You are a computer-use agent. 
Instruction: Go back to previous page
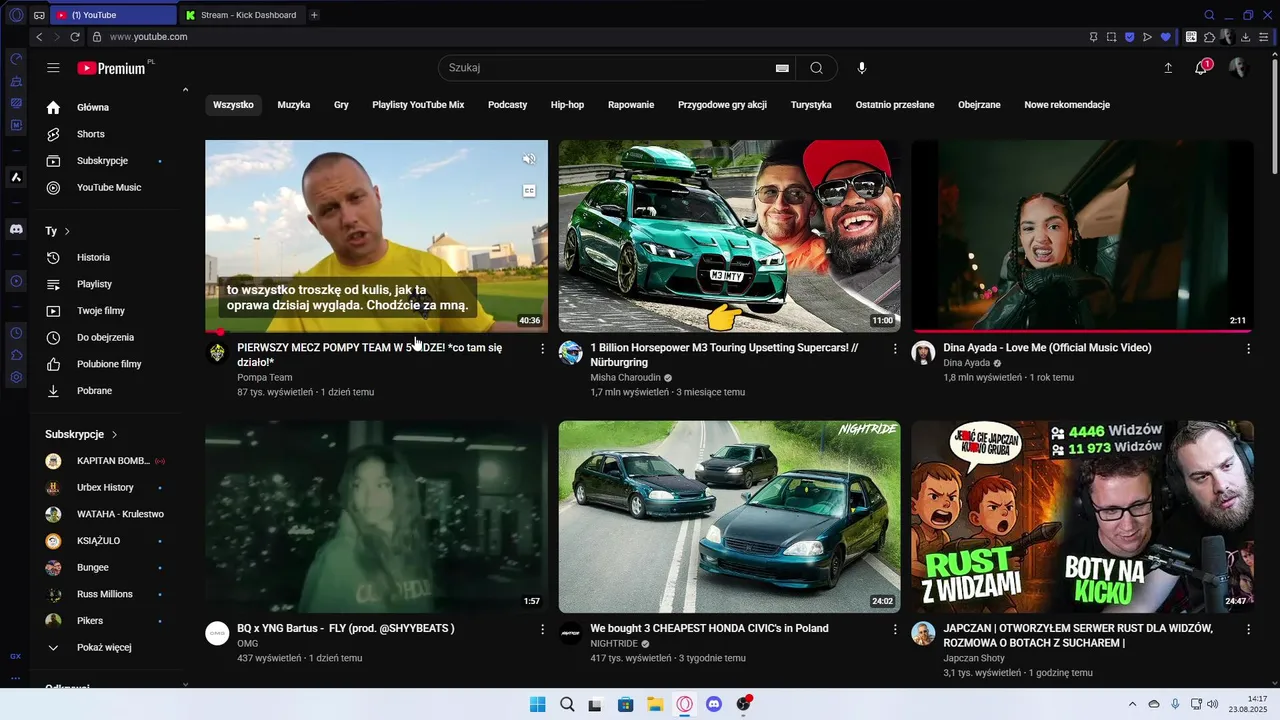39,37
